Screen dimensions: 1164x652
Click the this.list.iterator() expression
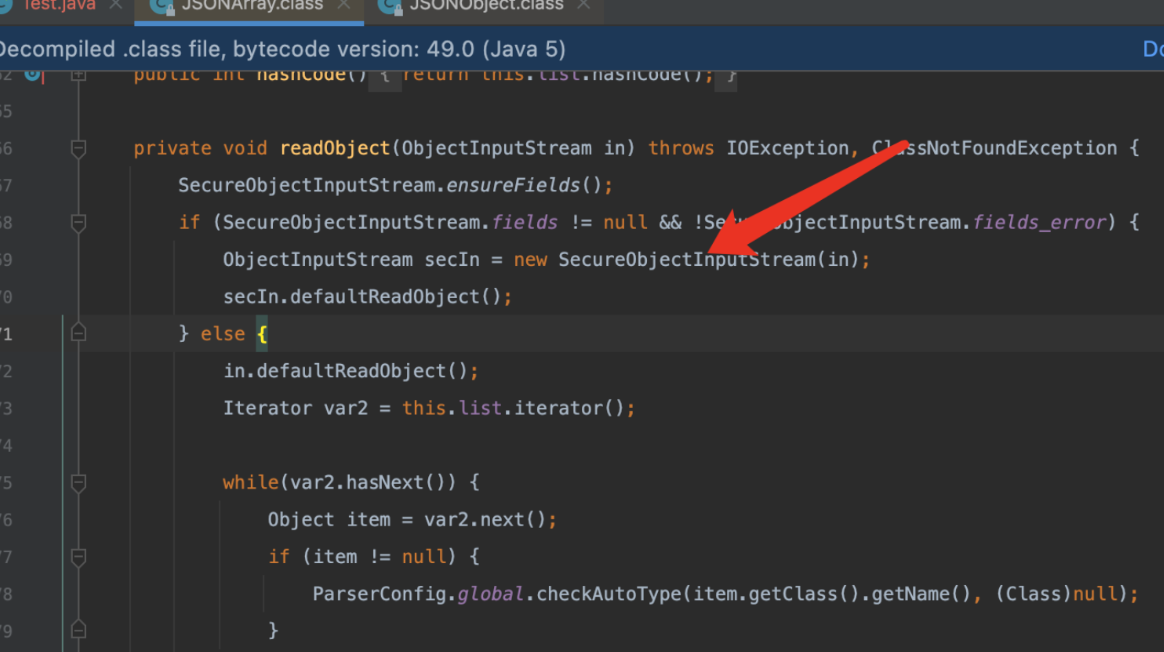[x=513, y=408]
